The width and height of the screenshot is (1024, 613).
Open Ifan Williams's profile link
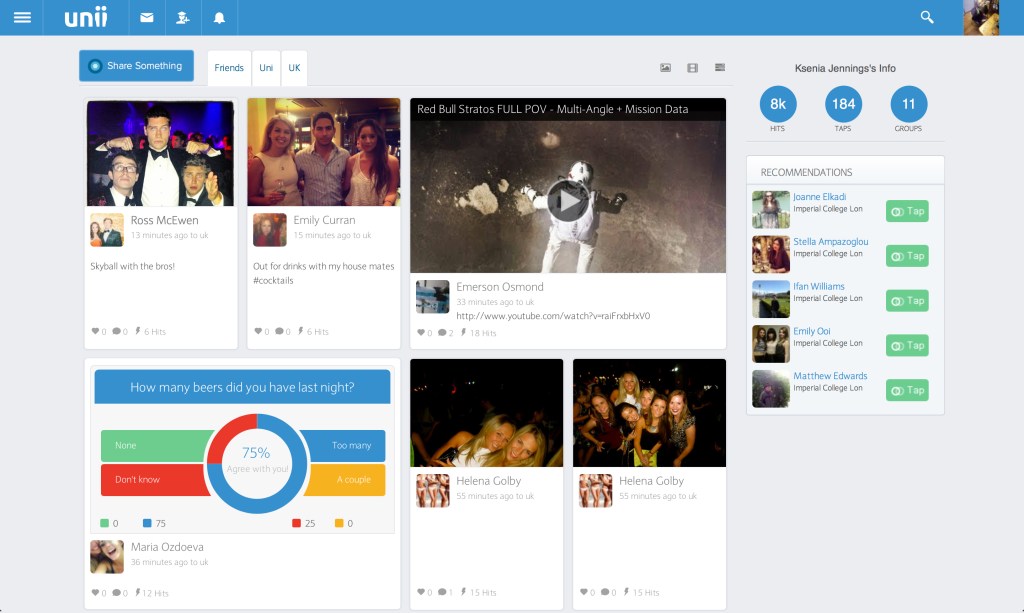pos(819,286)
